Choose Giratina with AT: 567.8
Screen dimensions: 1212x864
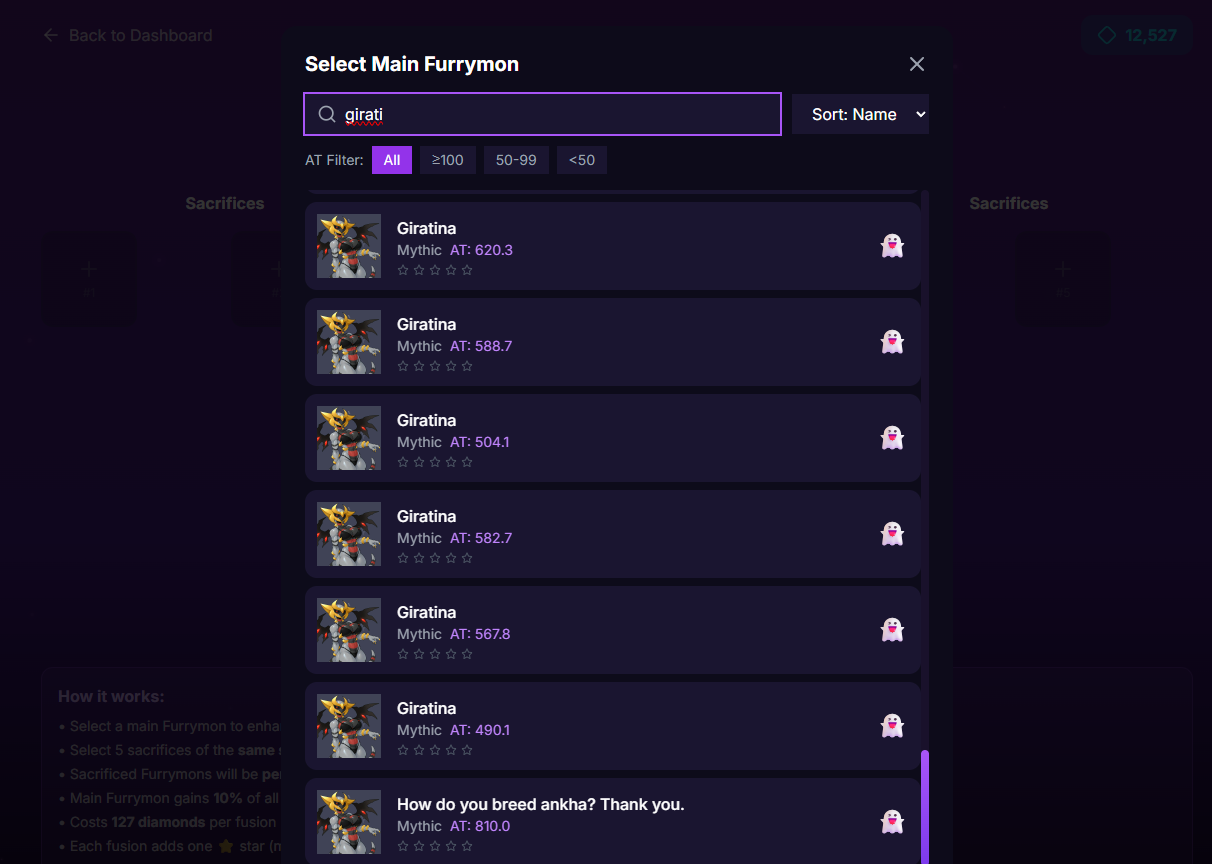tap(613, 630)
